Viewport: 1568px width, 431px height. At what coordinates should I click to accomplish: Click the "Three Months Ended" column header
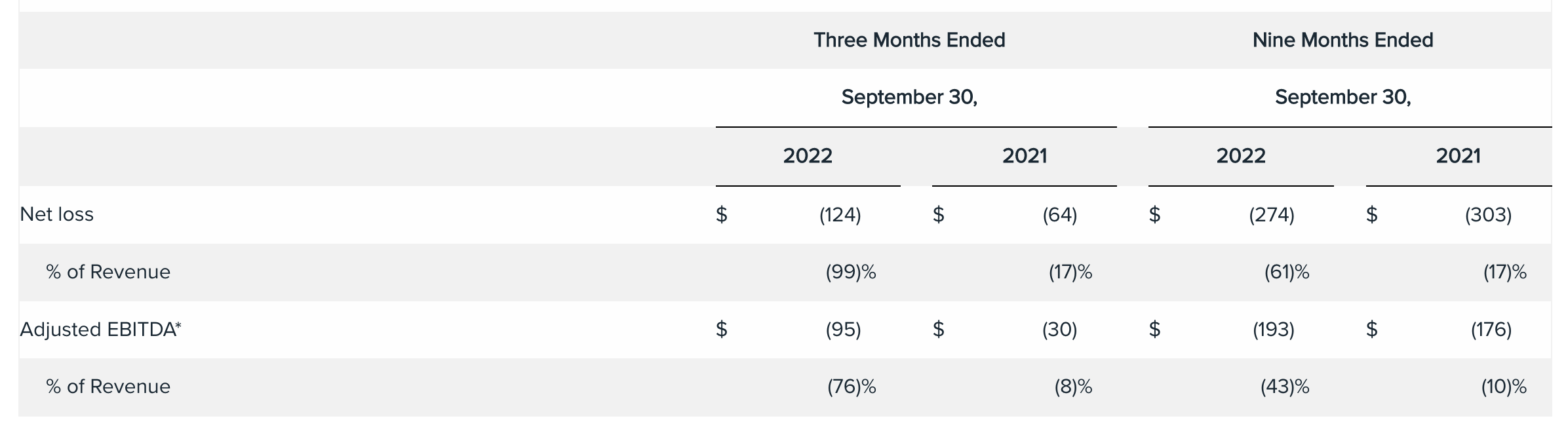click(909, 41)
